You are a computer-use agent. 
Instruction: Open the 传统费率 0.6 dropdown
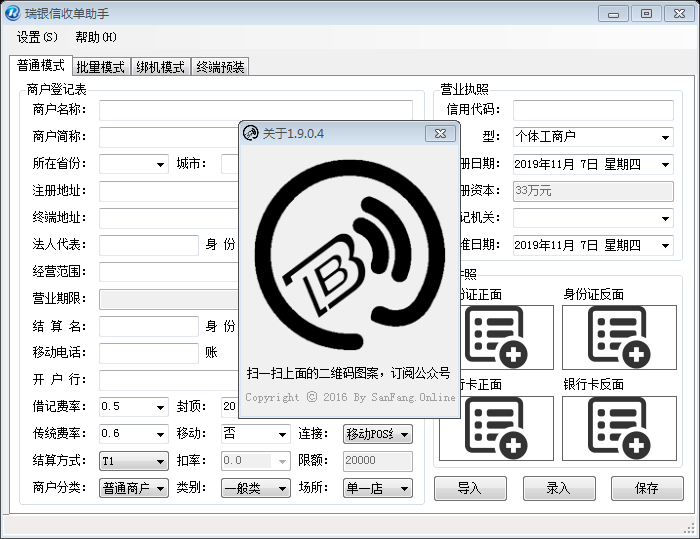tap(133, 434)
